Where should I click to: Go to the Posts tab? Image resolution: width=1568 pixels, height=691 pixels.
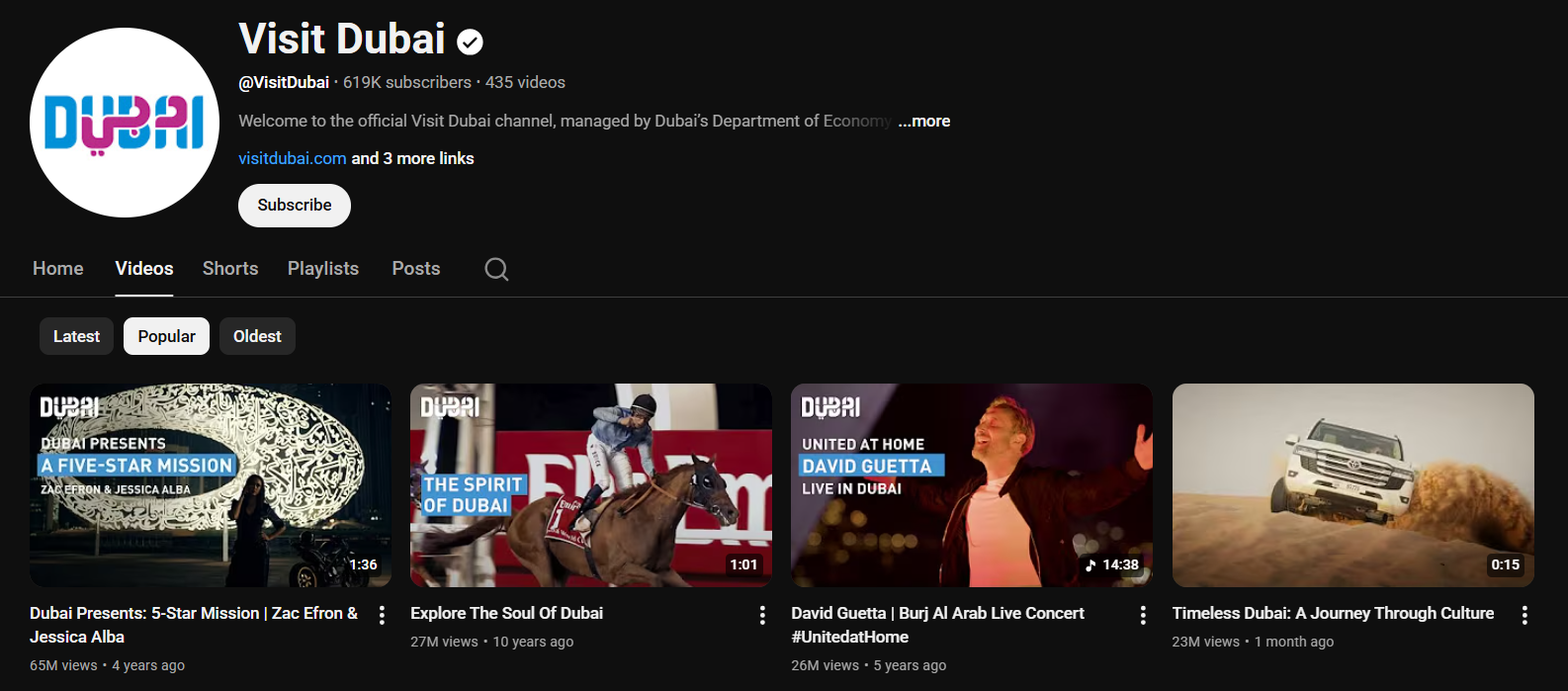[x=416, y=268]
